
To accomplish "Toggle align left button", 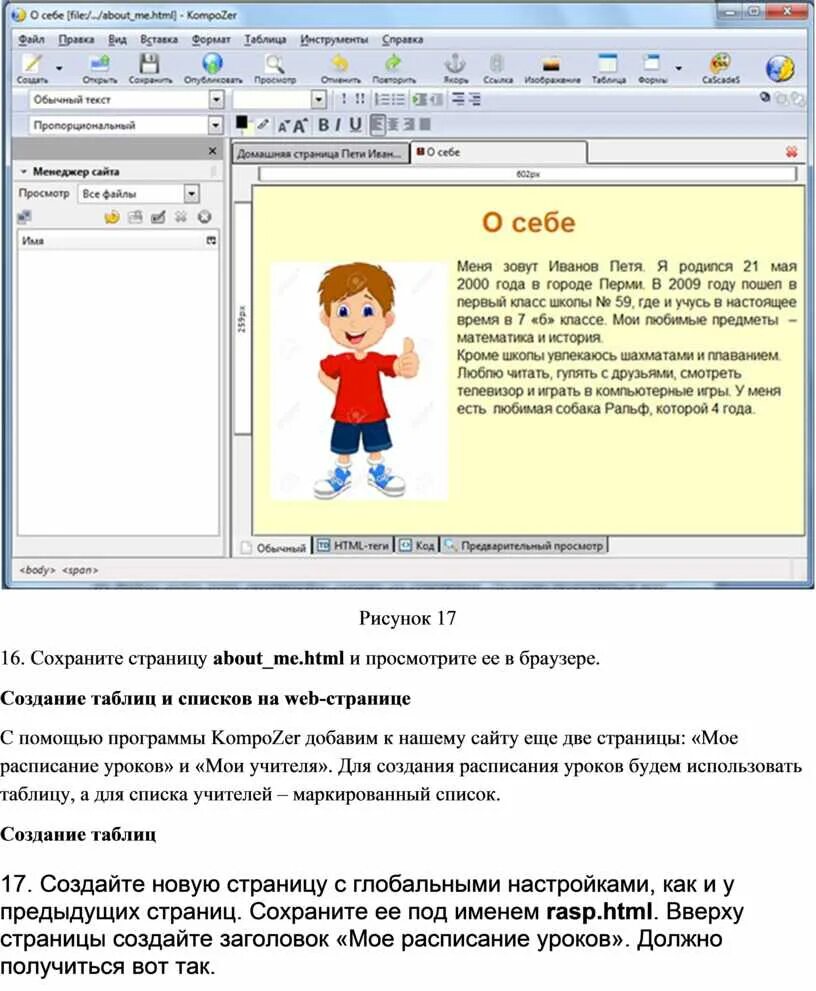I will 377,125.
